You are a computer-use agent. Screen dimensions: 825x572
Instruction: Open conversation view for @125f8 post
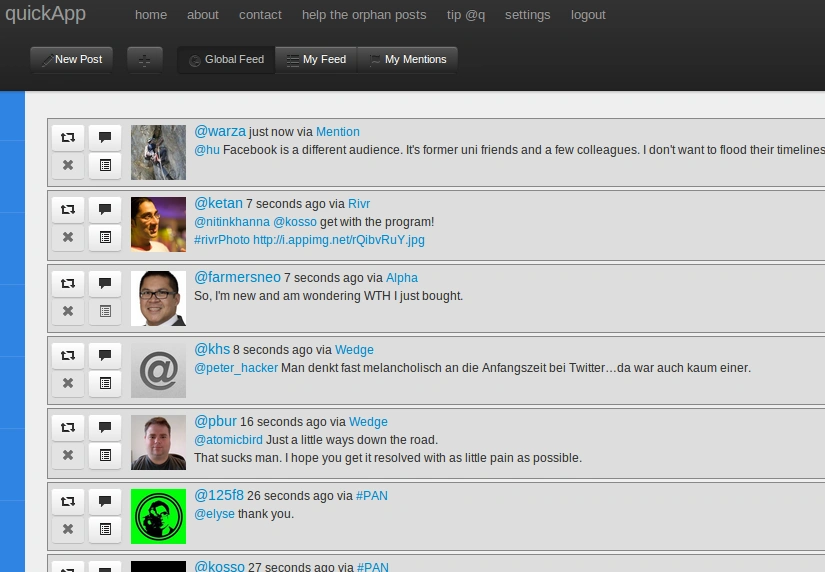coord(105,530)
